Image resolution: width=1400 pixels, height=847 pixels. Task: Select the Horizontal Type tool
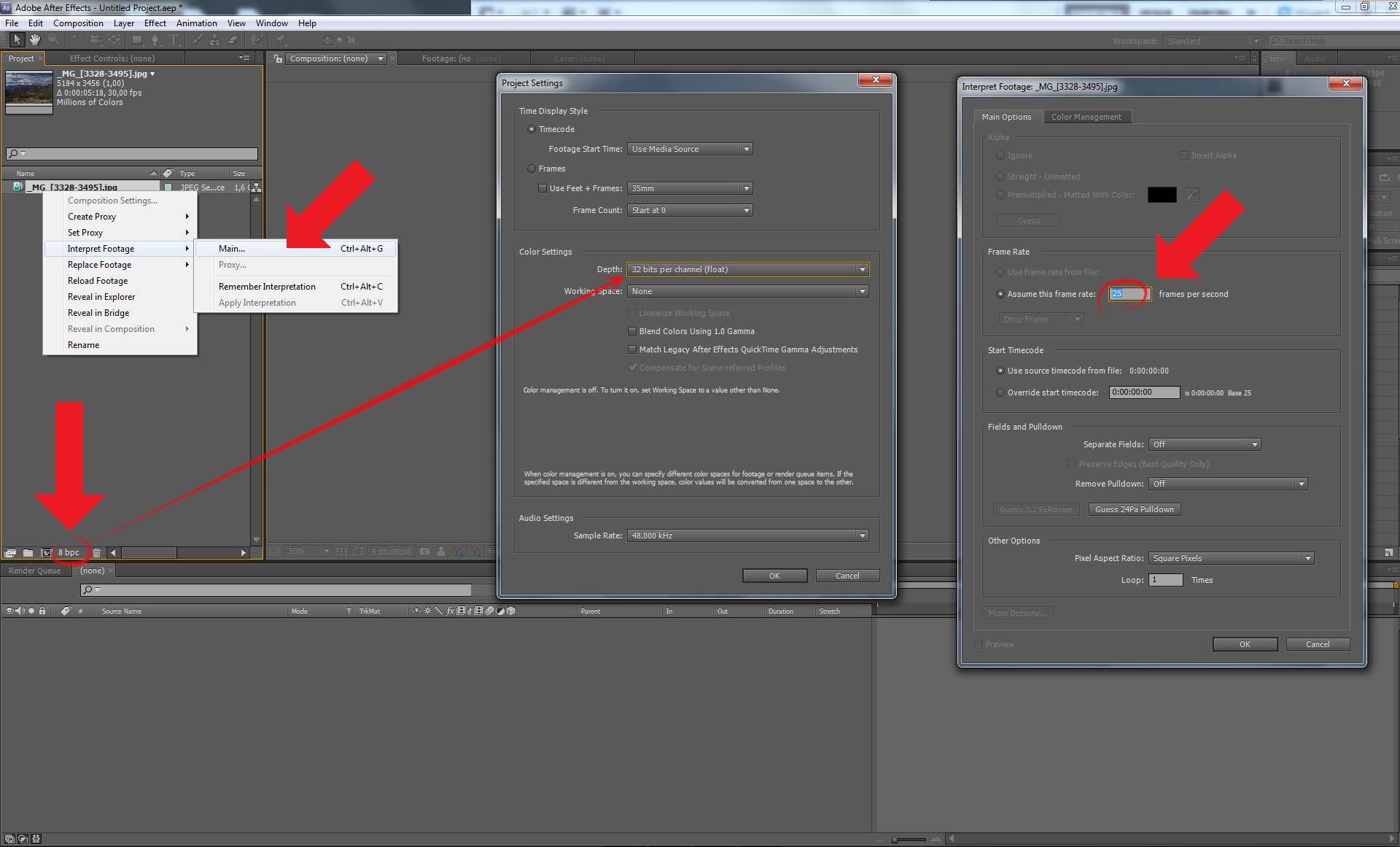coord(174,39)
